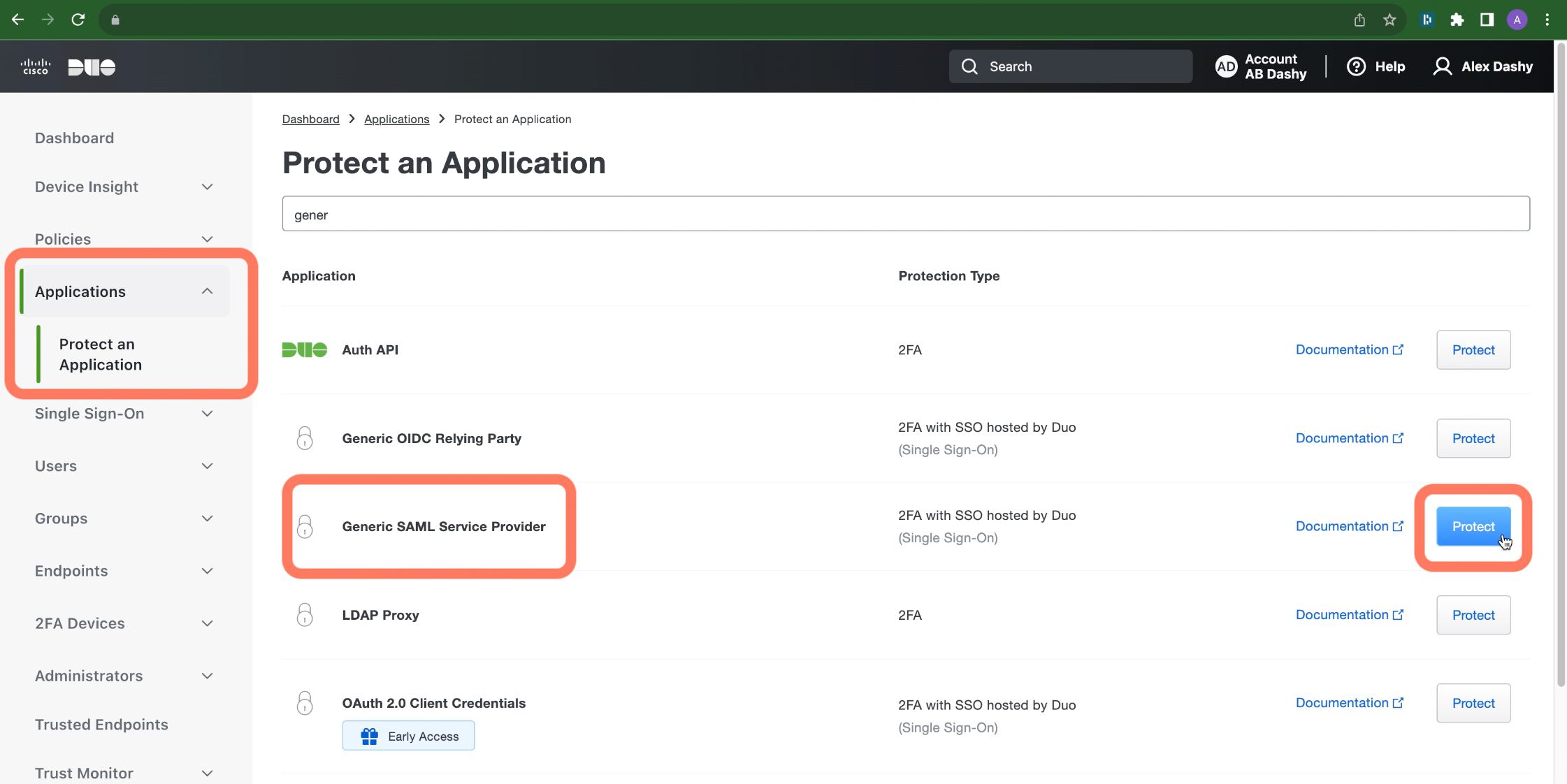Viewport: 1567px width, 784px height.
Task: Expand the Single Sign-On chevron
Action: [207, 414]
